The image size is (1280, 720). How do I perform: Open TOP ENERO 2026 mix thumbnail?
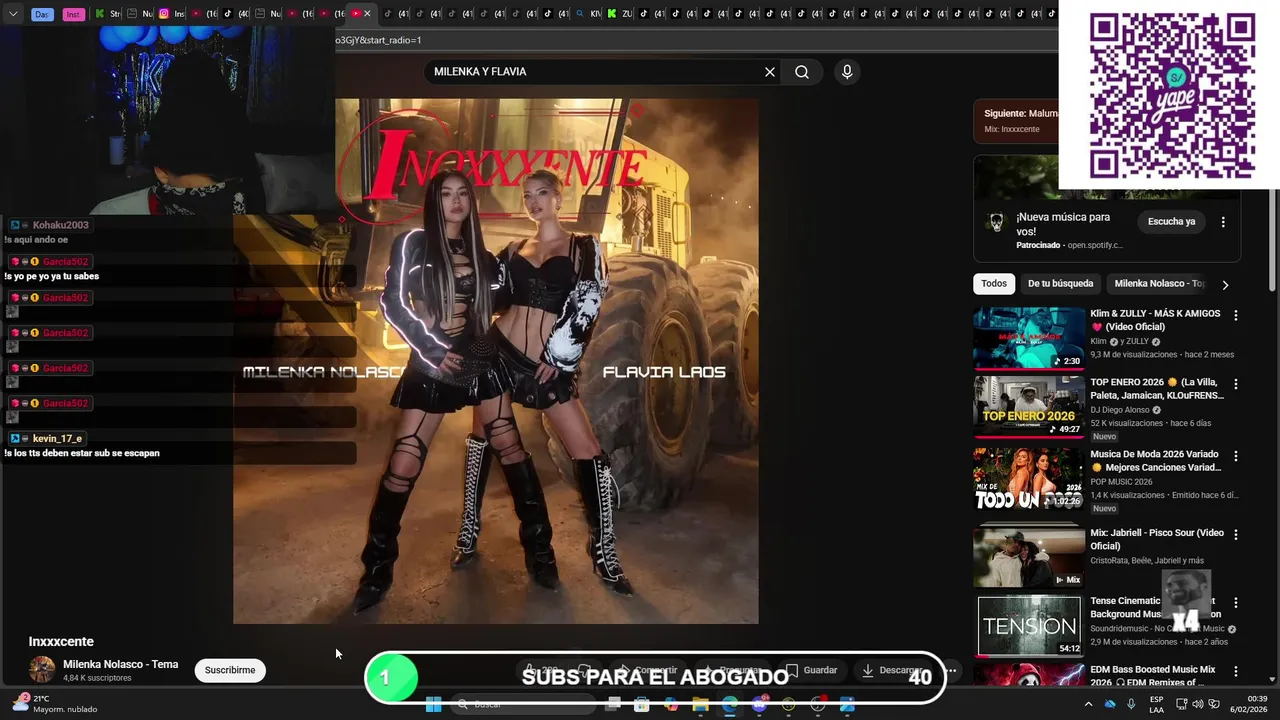[x=1029, y=407]
